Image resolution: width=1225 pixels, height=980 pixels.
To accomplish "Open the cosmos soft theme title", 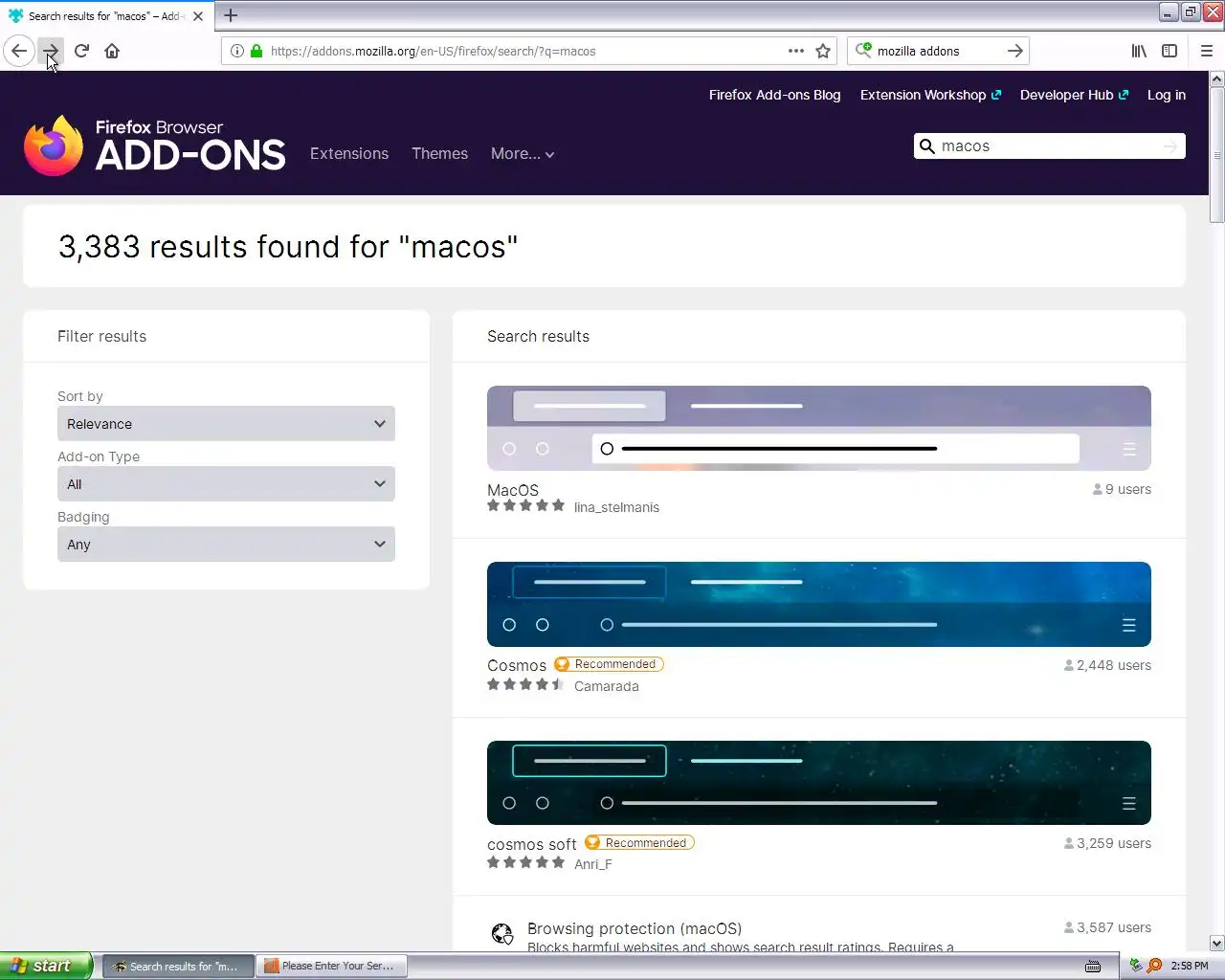I will click(532, 844).
